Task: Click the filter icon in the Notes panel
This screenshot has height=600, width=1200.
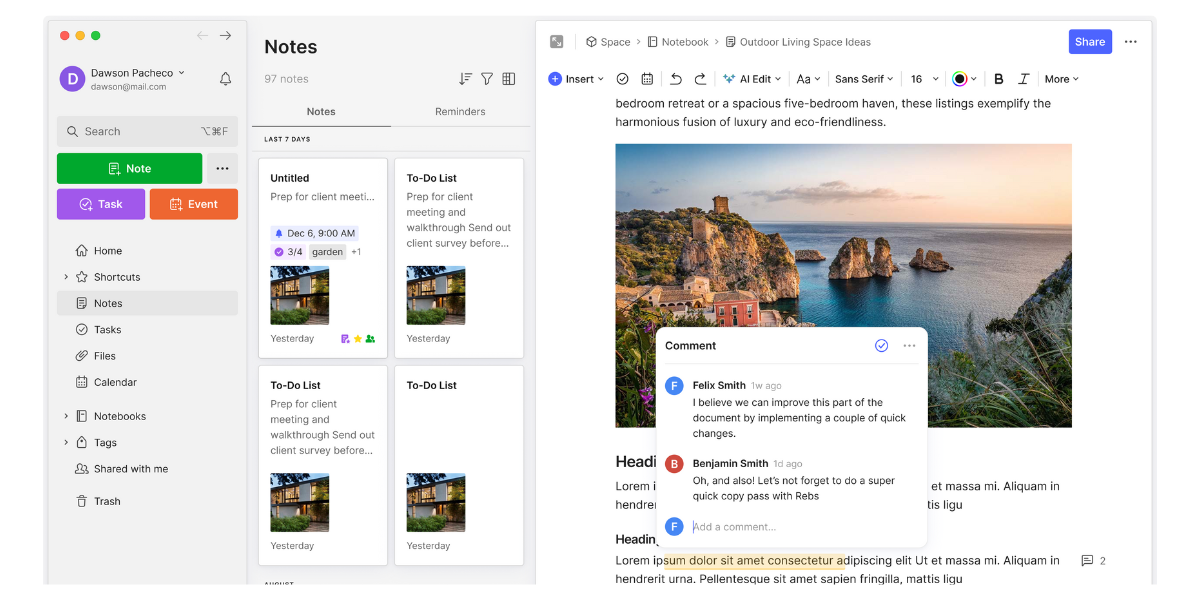Action: pos(487,78)
